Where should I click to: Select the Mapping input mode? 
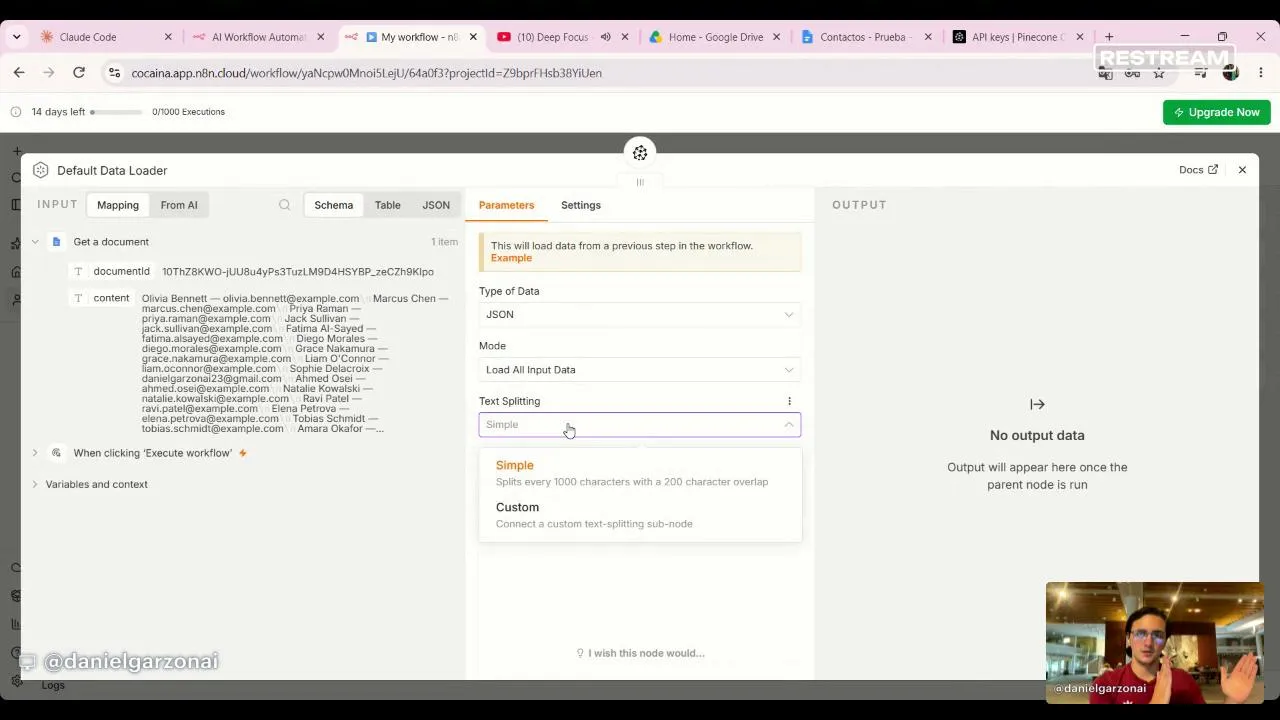point(118,205)
